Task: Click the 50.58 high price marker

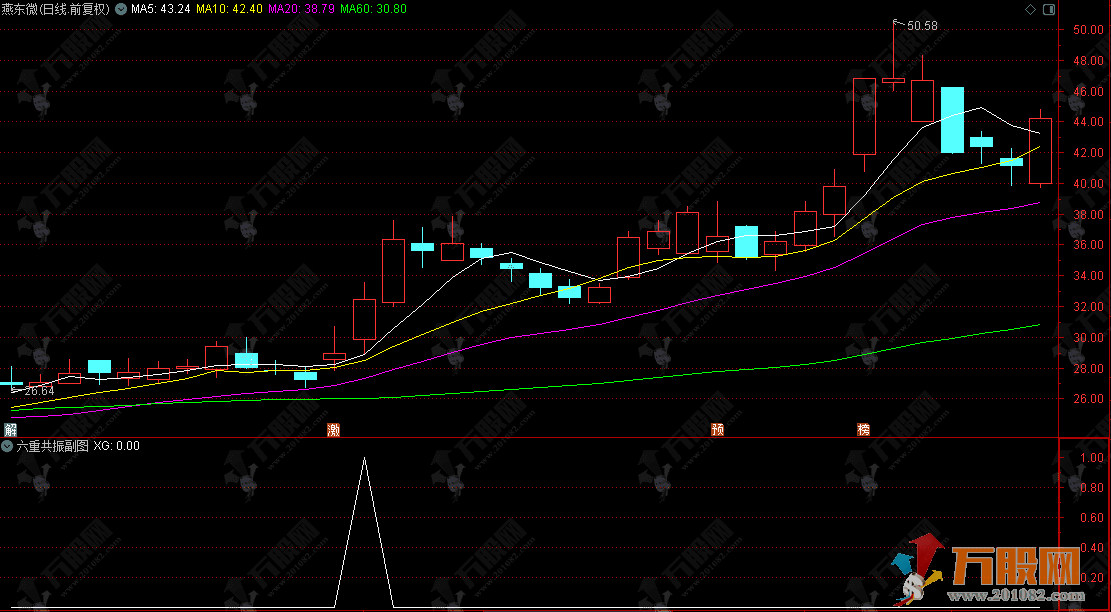Action: 922,26
